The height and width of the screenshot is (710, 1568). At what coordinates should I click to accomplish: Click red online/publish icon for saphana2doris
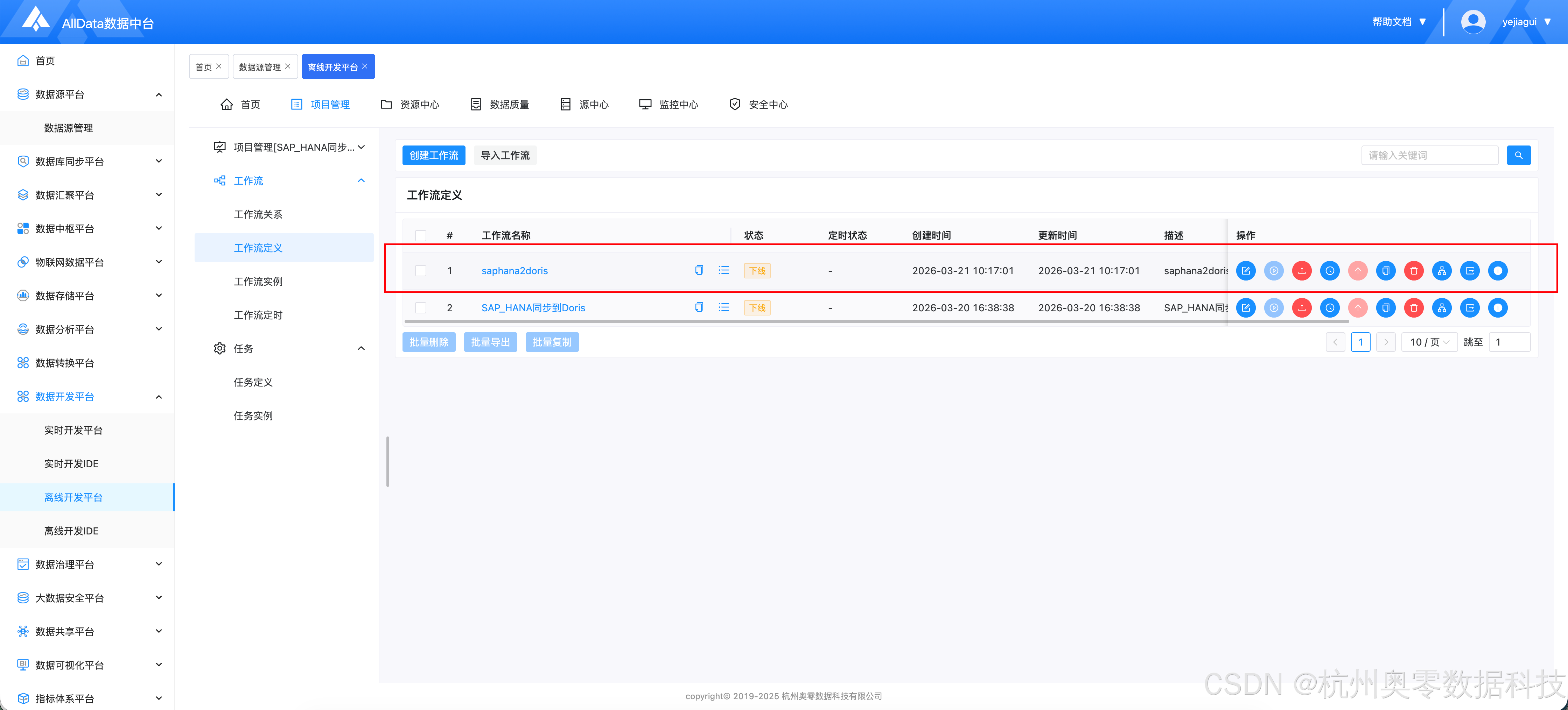point(1301,271)
